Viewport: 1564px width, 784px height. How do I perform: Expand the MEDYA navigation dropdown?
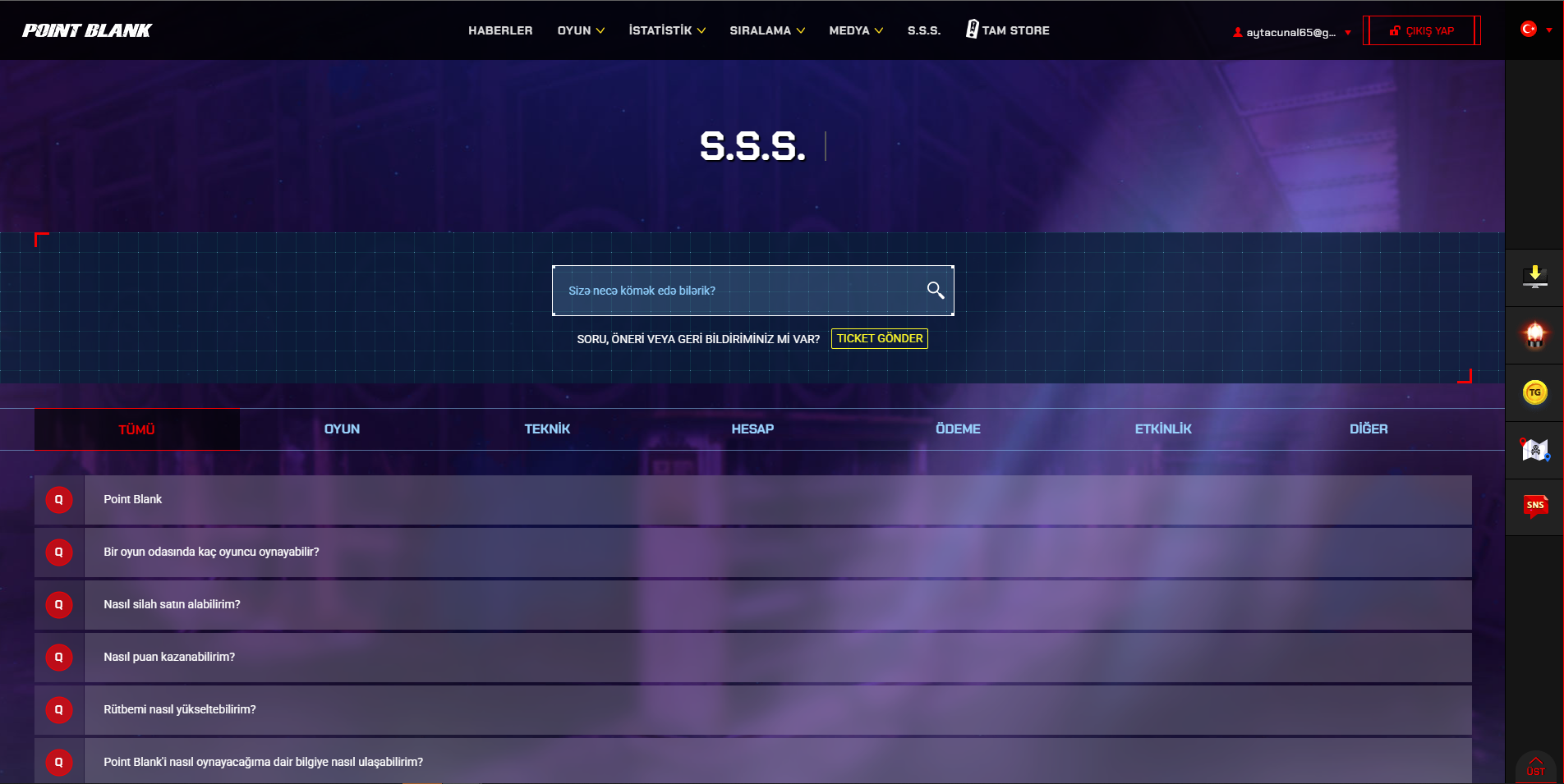(x=856, y=30)
